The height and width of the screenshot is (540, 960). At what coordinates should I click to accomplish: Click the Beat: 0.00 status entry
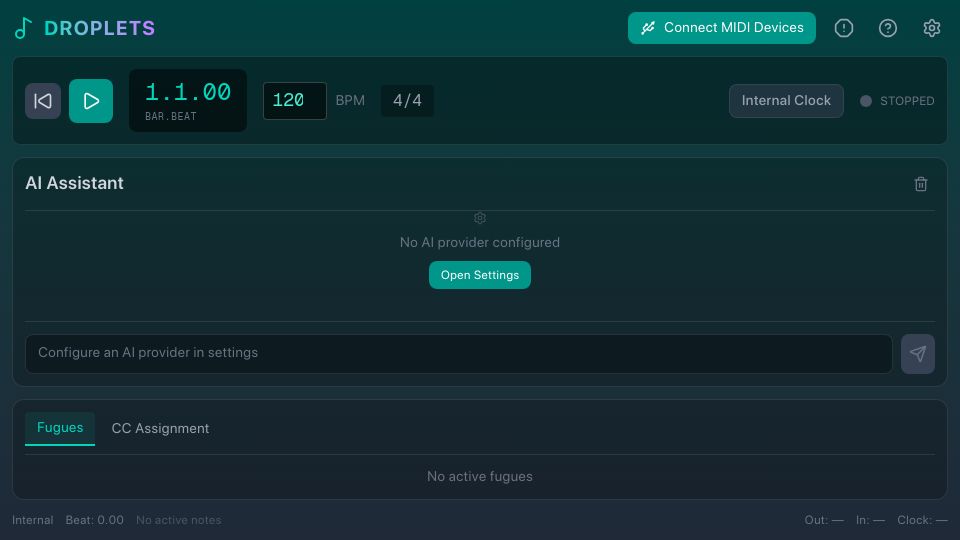pyautogui.click(x=95, y=520)
